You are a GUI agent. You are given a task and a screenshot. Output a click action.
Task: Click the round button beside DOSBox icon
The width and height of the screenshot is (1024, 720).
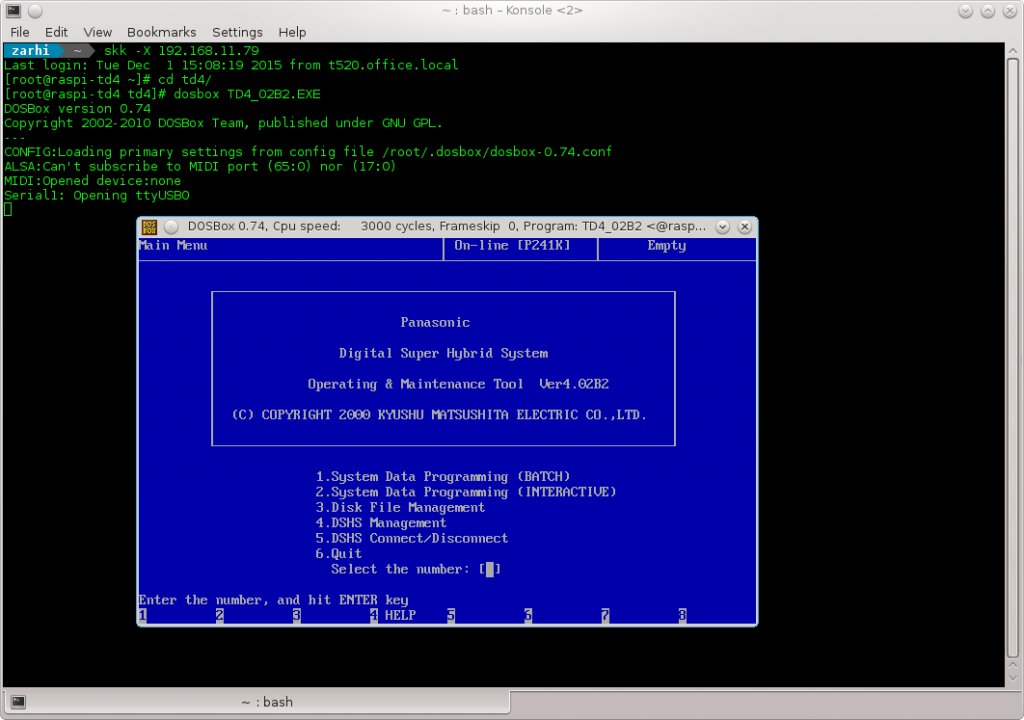(x=171, y=226)
